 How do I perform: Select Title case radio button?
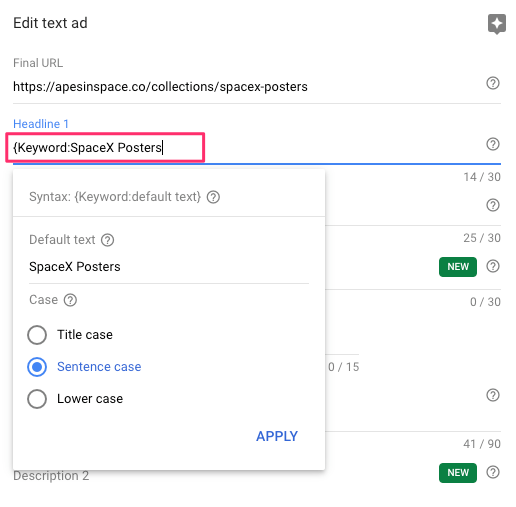pos(37,335)
